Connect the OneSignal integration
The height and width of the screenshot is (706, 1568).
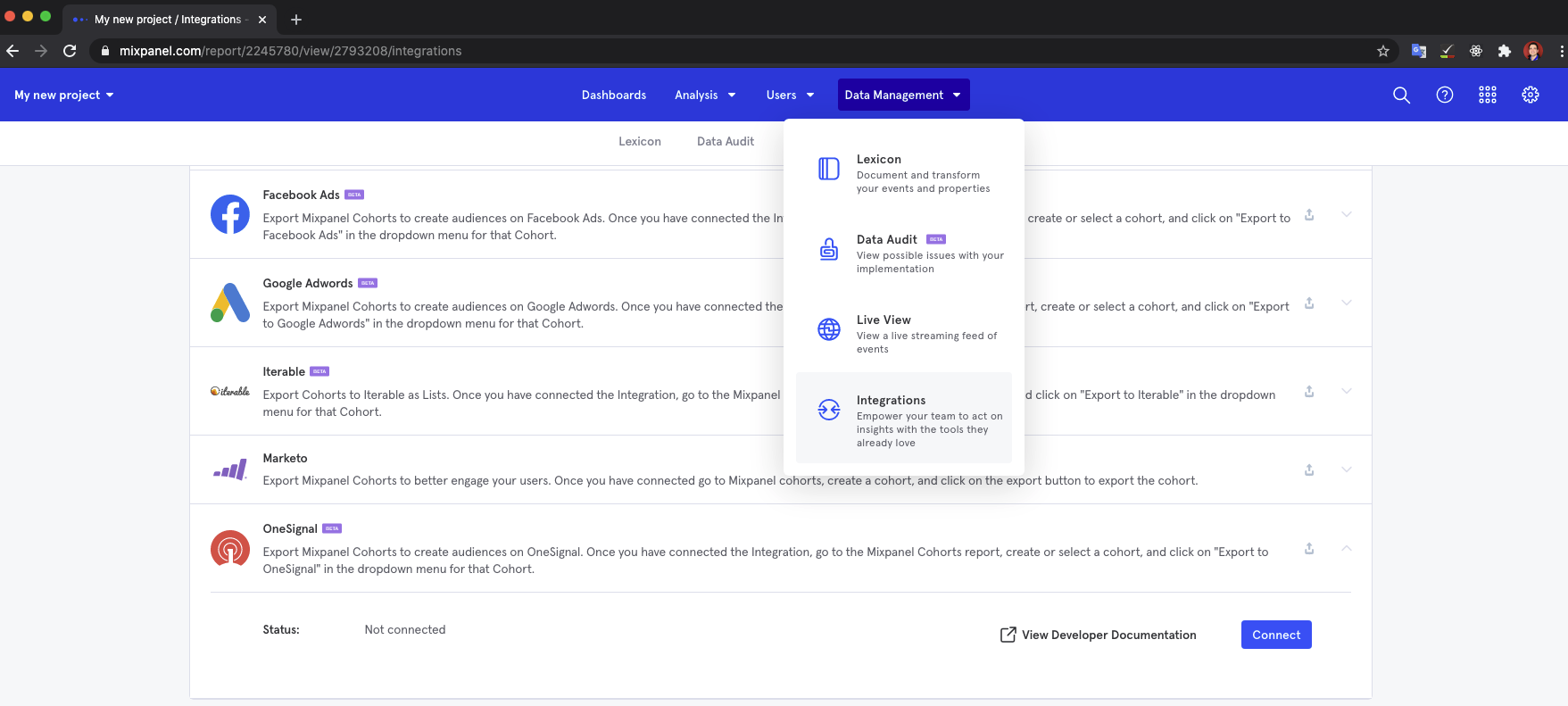click(1276, 635)
